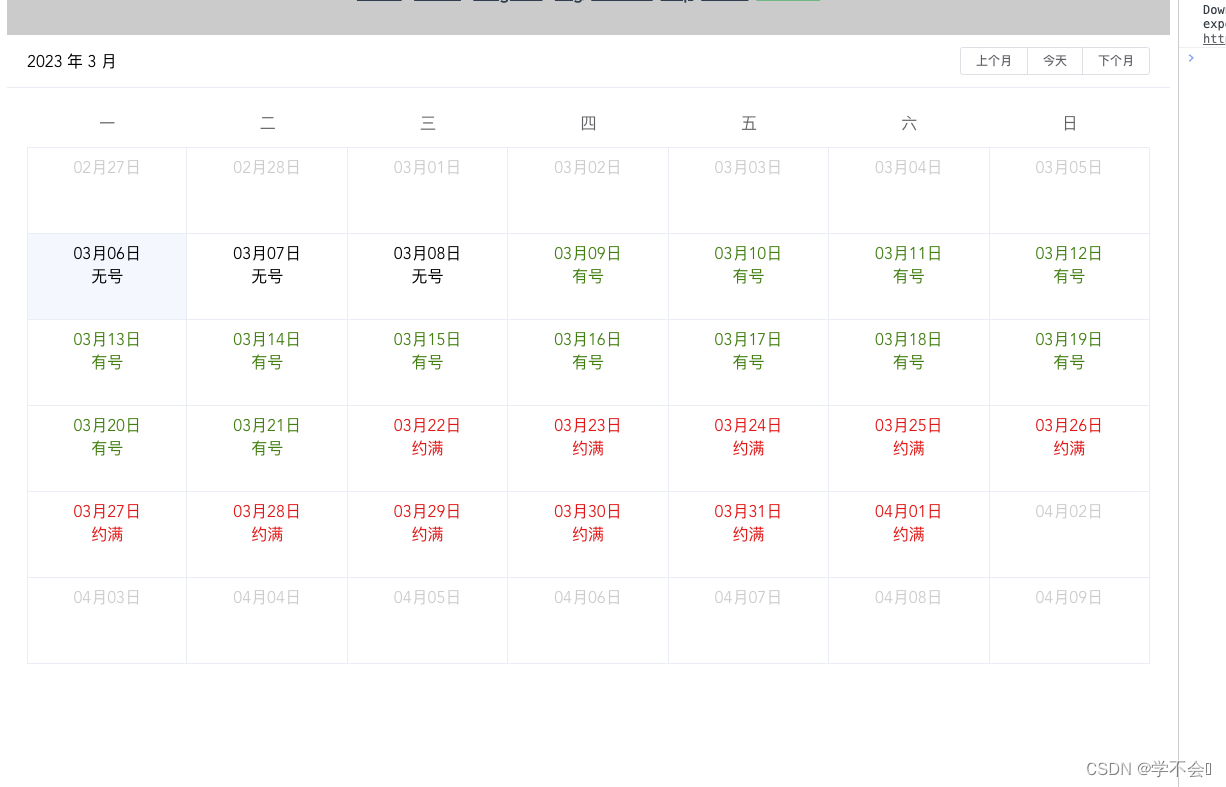The height and width of the screenshot is (787, 1226).
Task: Click the greyed February 27 cell
Action: pos(106,190)
